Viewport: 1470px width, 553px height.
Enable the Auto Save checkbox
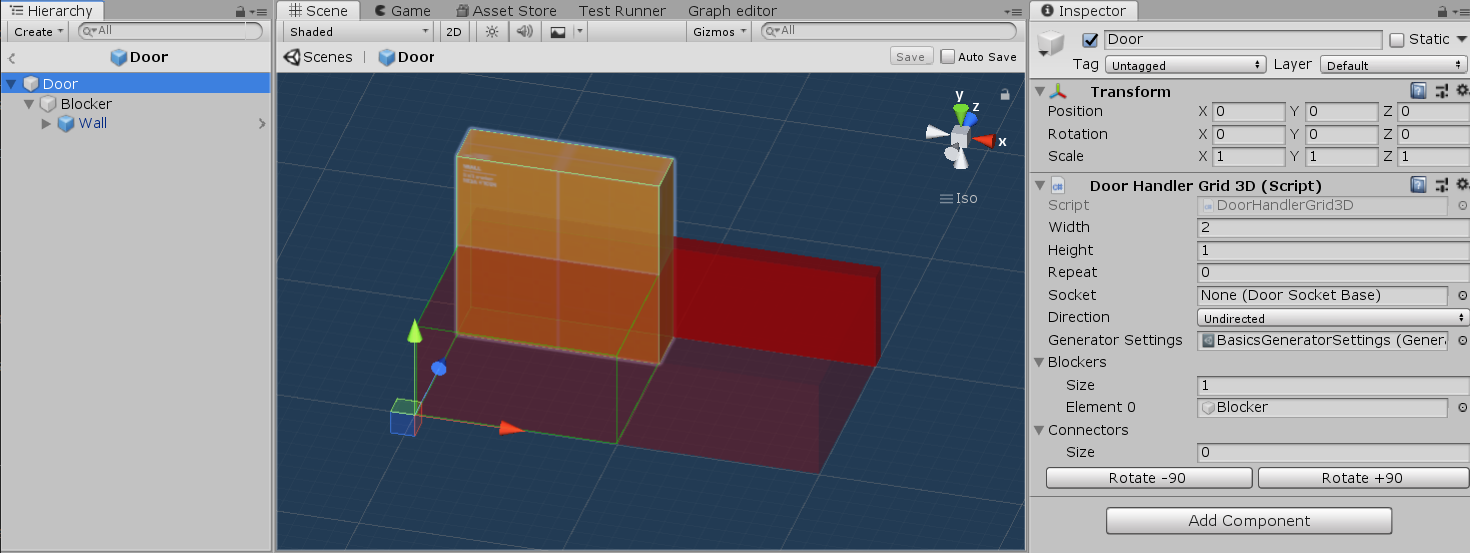(x=948, y=57)
